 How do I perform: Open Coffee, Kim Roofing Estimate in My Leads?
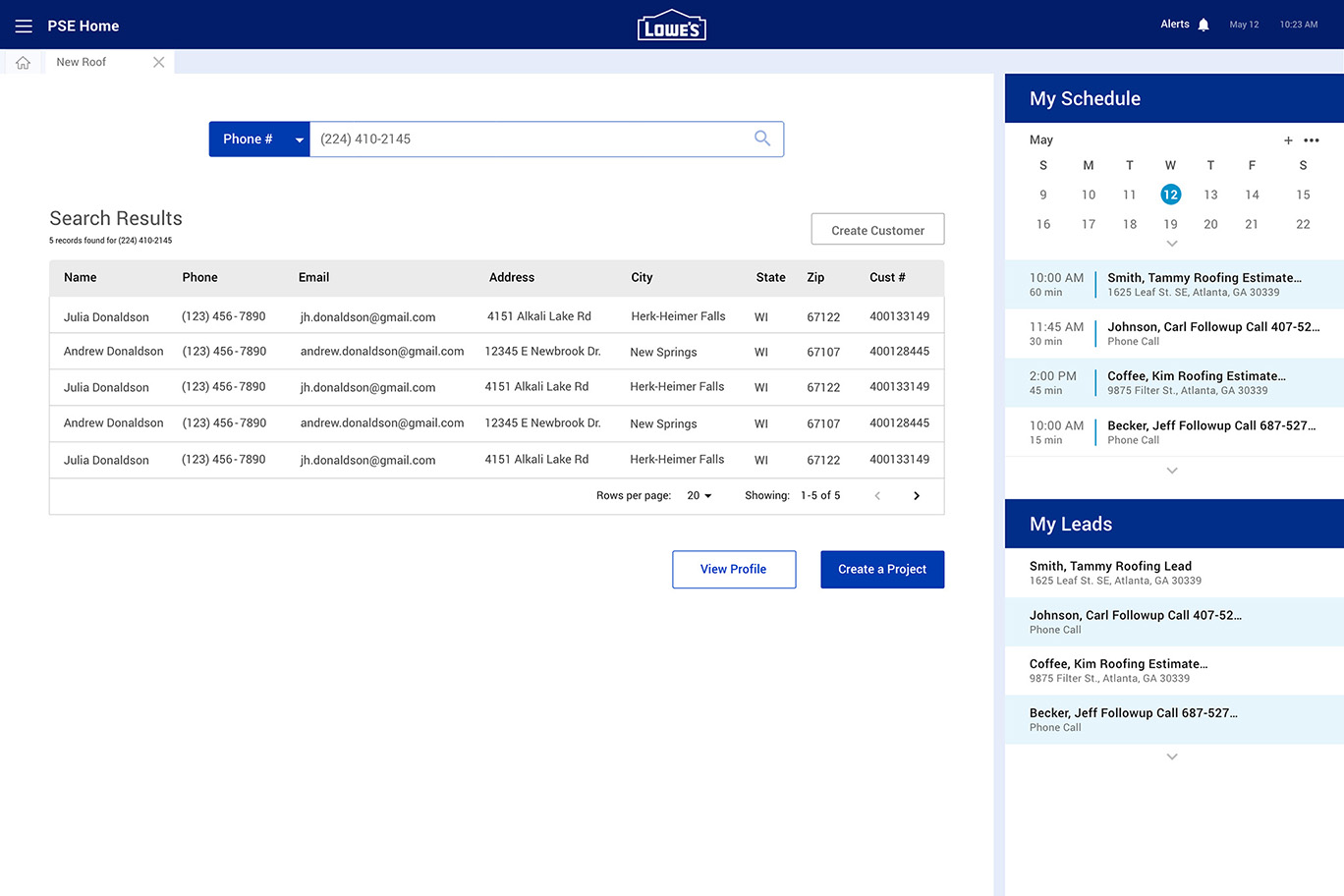tap(1174, 671)
